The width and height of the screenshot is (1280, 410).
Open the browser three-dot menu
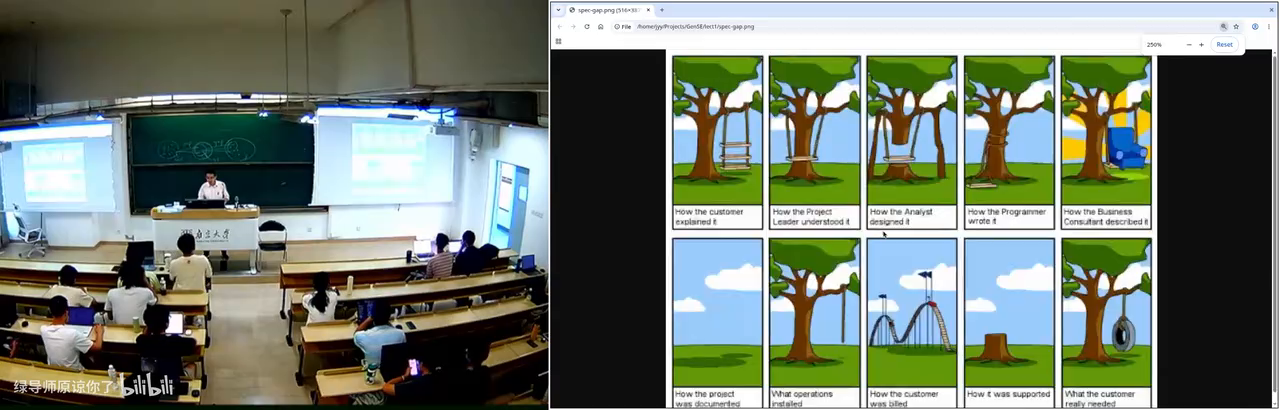[x=1270, y=27]
